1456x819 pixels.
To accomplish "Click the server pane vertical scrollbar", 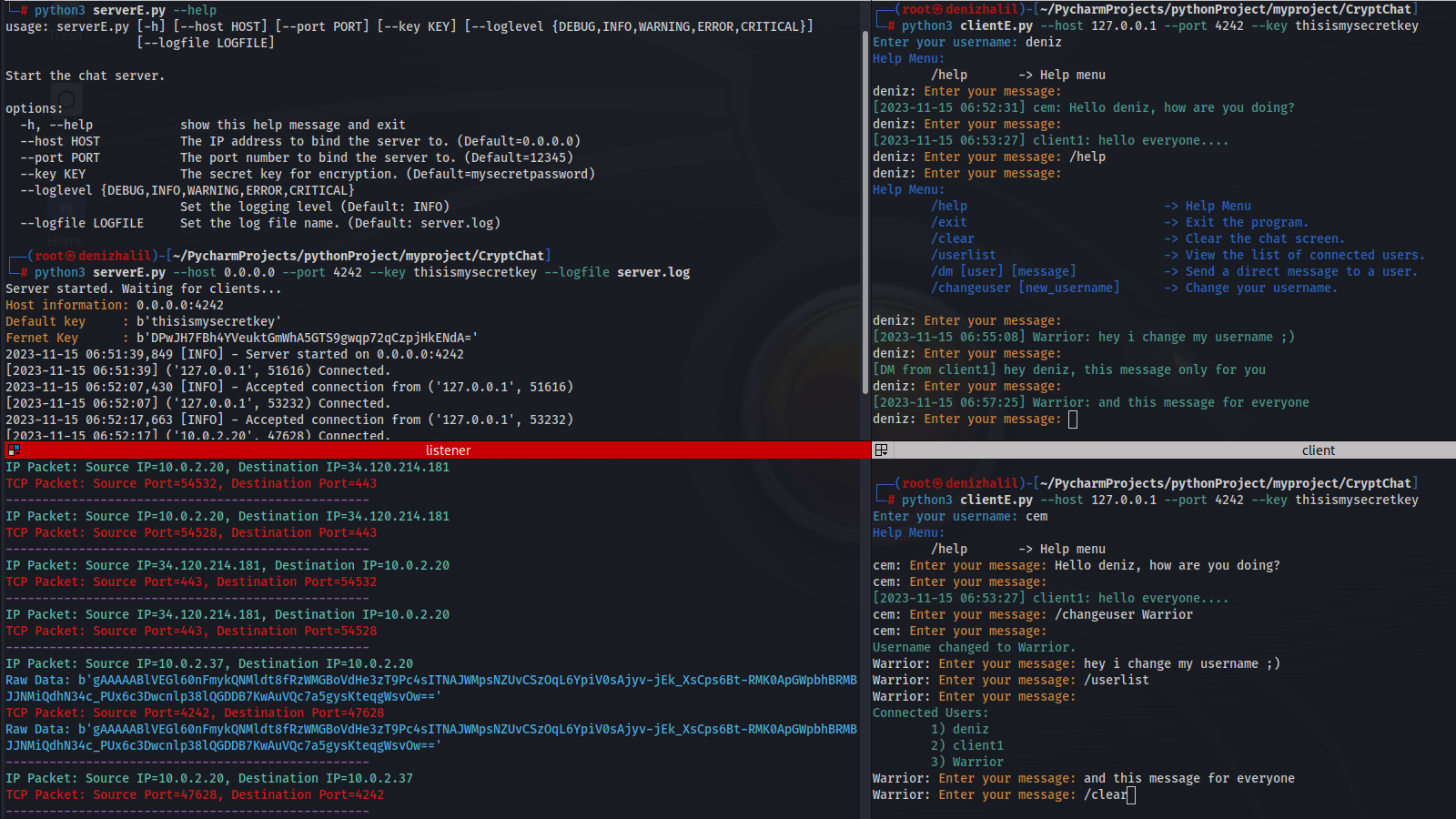I will pos(864,212).
